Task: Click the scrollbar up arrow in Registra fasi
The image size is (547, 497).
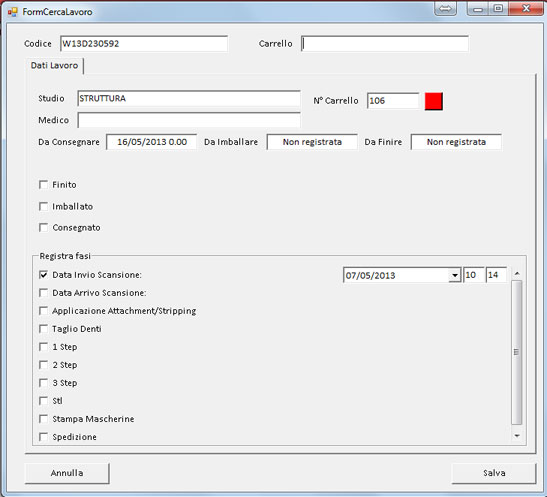Action: point(517,273)
